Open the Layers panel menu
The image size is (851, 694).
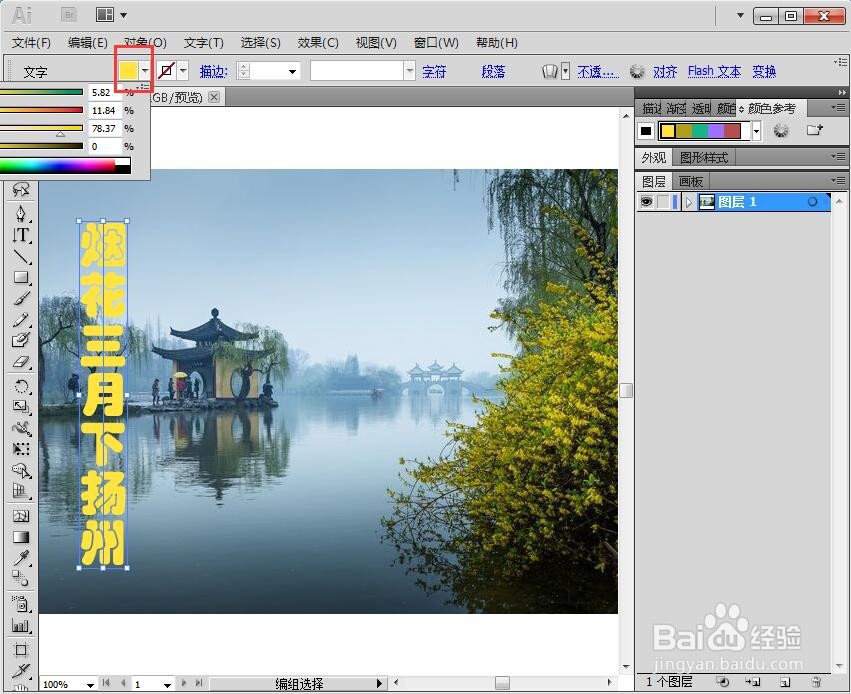839,180
